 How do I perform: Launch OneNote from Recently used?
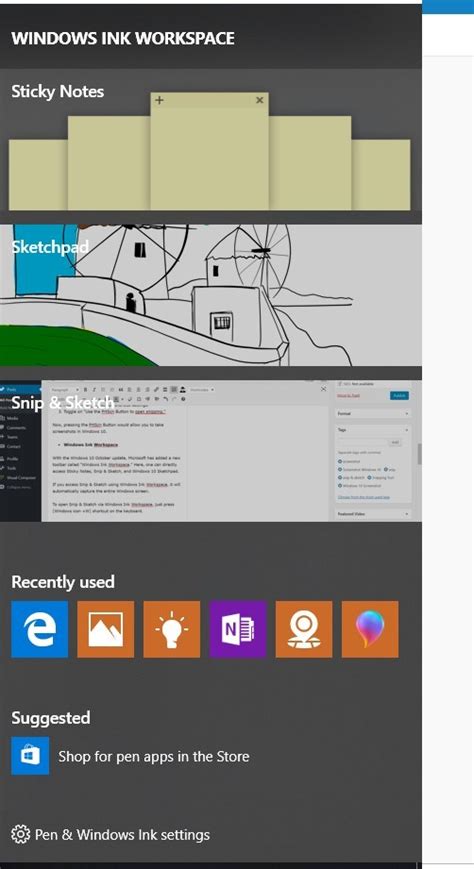(x=238, y=629)
